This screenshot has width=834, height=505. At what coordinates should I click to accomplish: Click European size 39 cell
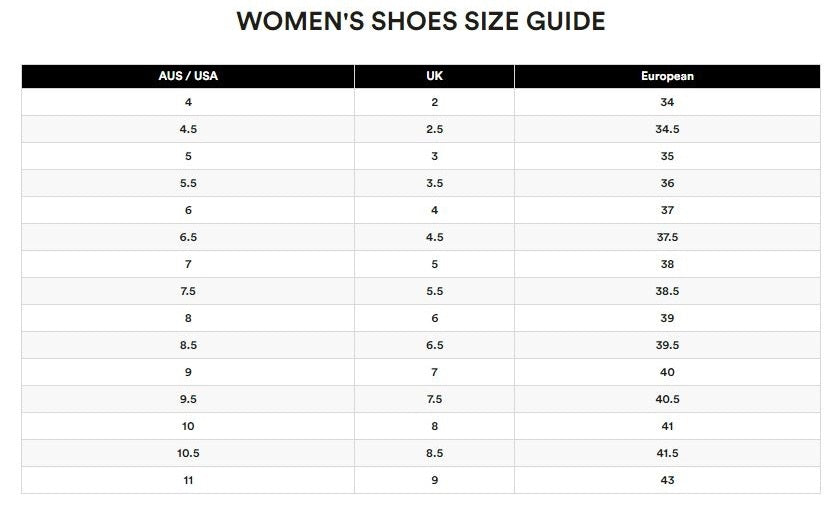point(667,318)
